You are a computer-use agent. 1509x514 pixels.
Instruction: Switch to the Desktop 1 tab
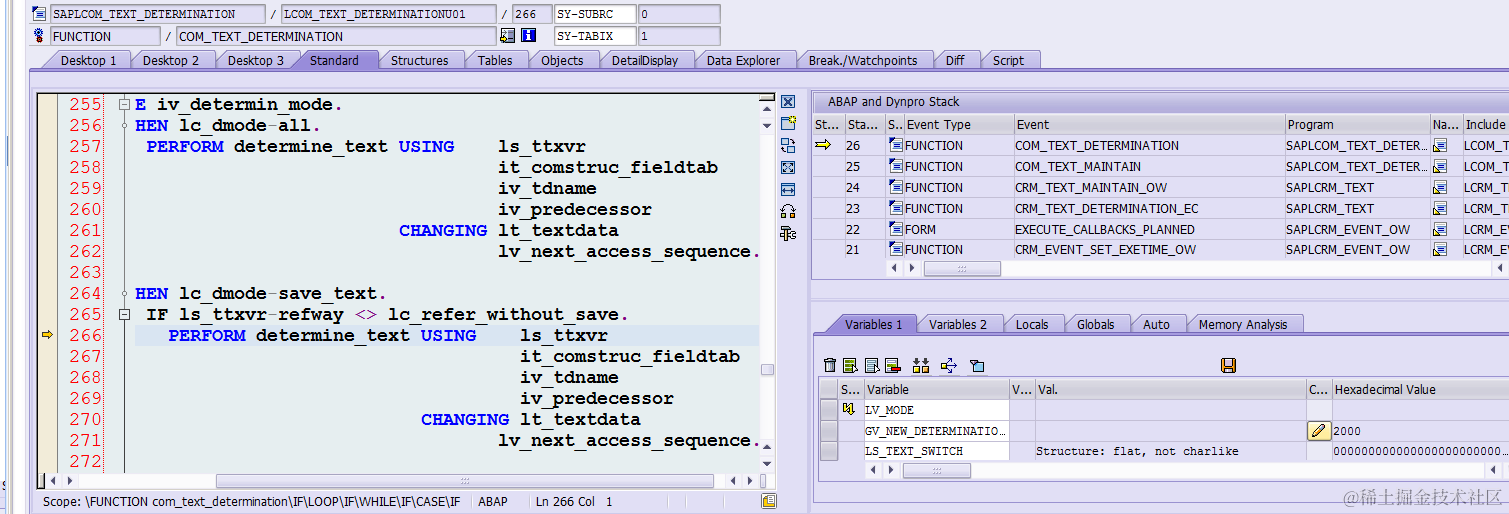pyautogui.click(x=89, y=60)
